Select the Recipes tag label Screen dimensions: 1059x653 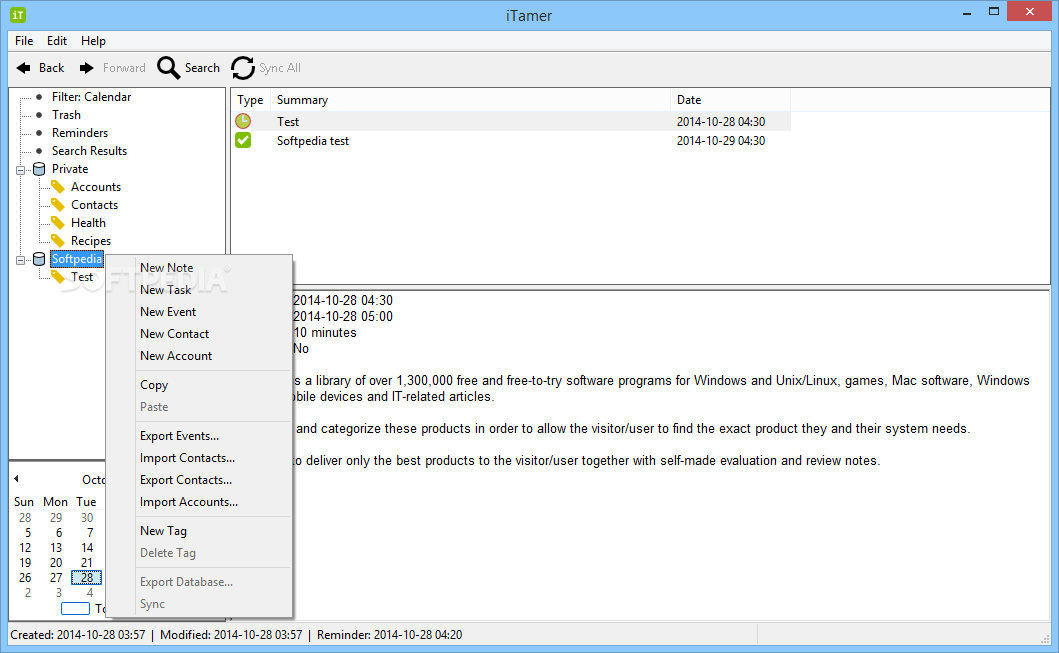pos(91,240)
